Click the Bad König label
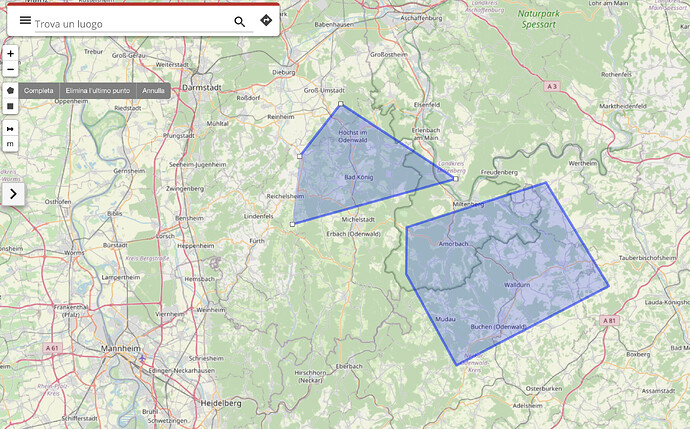The image size is (690, 429). pyautogui.click(x=359, y=177)
